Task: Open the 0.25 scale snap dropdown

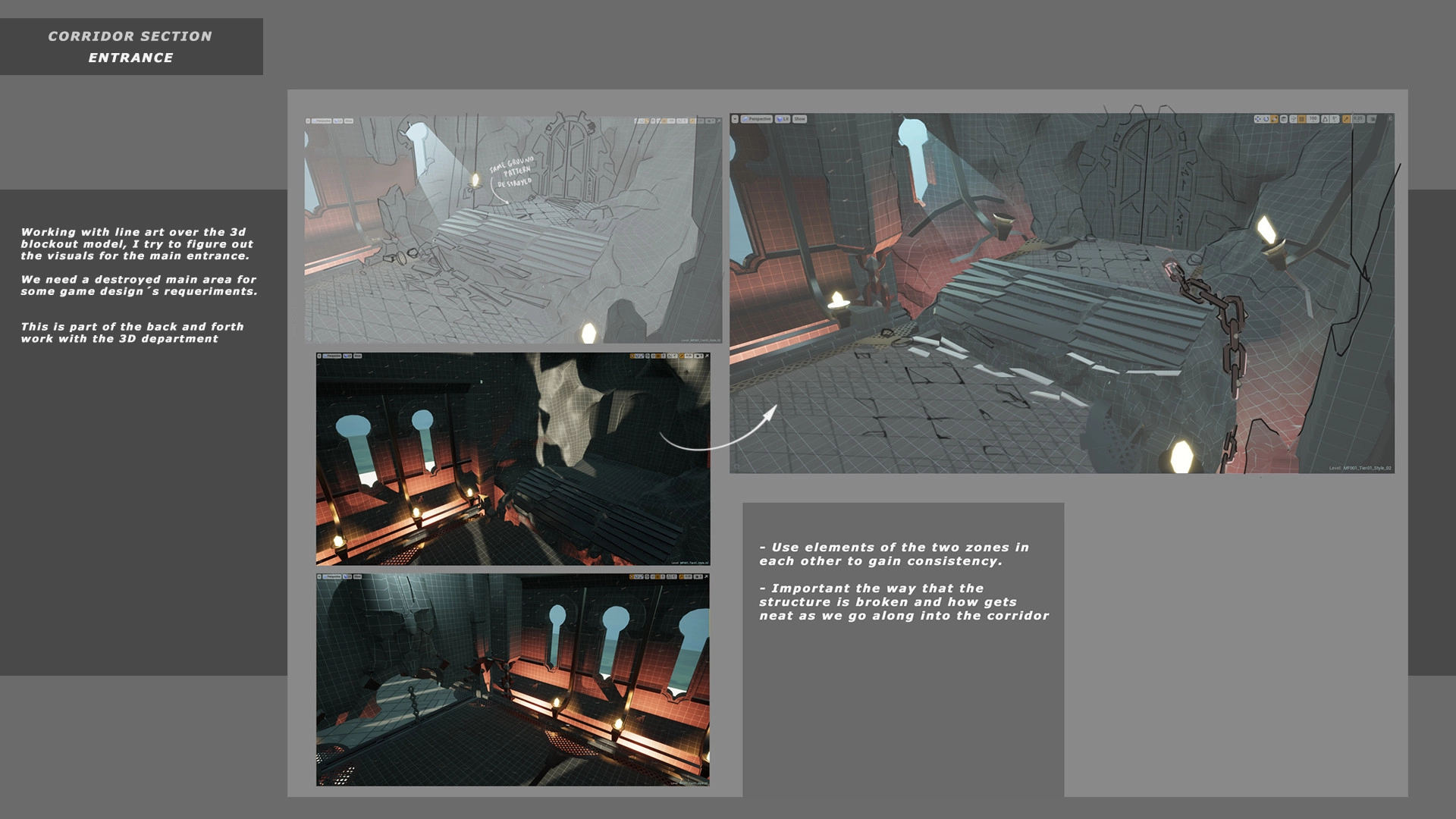Action: pos(1358,119)
